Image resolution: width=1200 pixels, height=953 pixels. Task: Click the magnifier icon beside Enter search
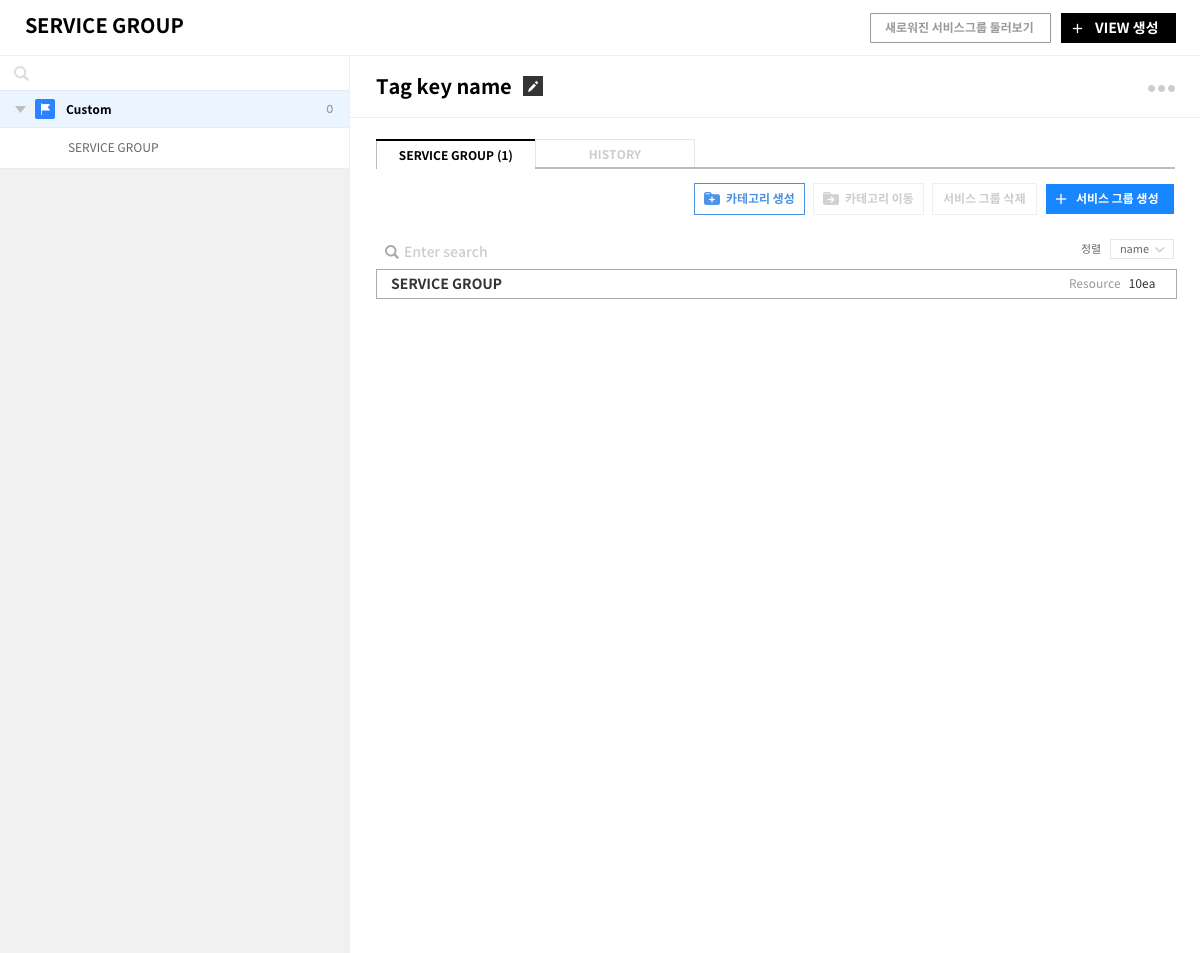(392, 252)
